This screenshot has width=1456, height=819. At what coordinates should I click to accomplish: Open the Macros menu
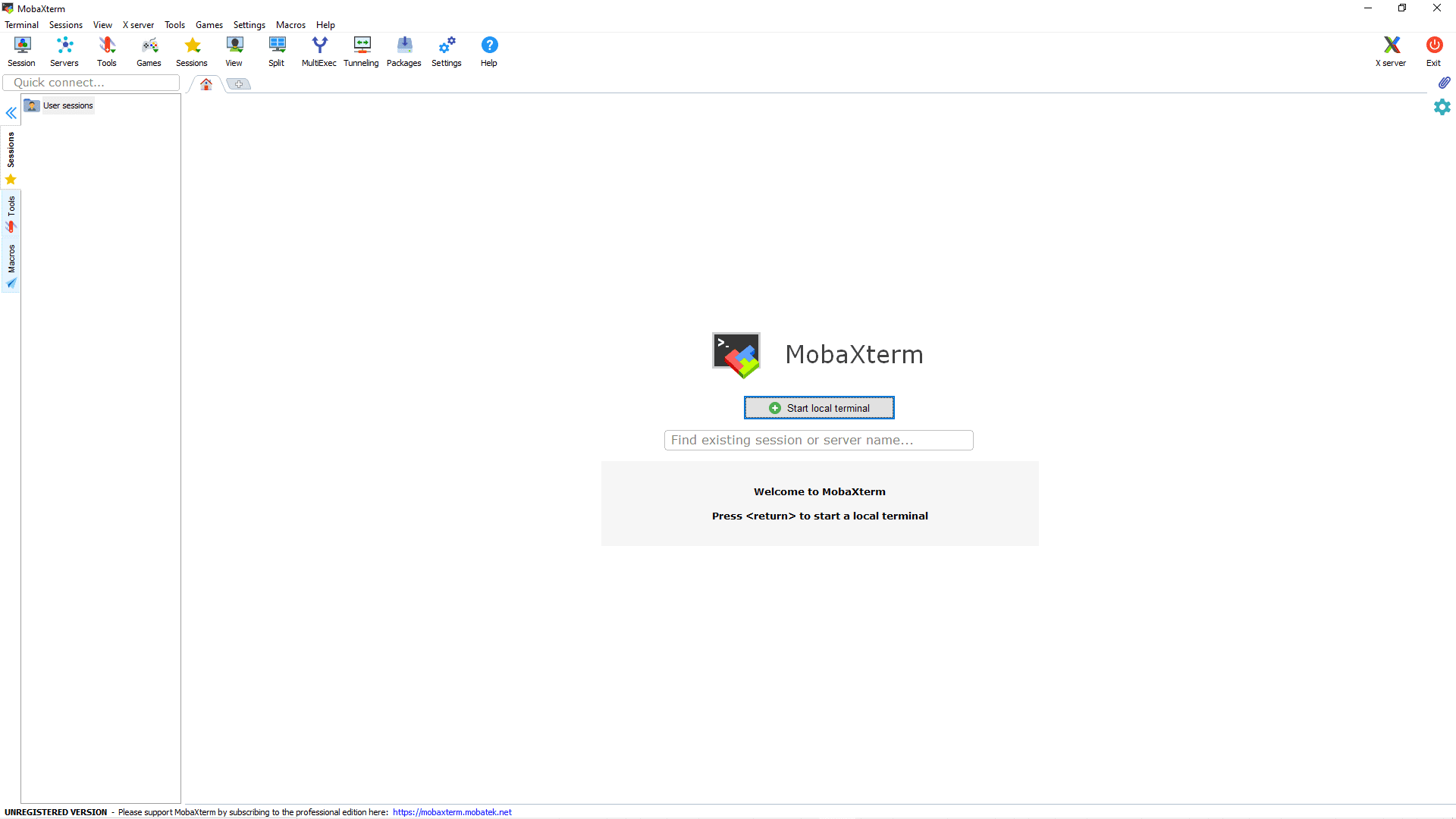[x=290, y=25]
